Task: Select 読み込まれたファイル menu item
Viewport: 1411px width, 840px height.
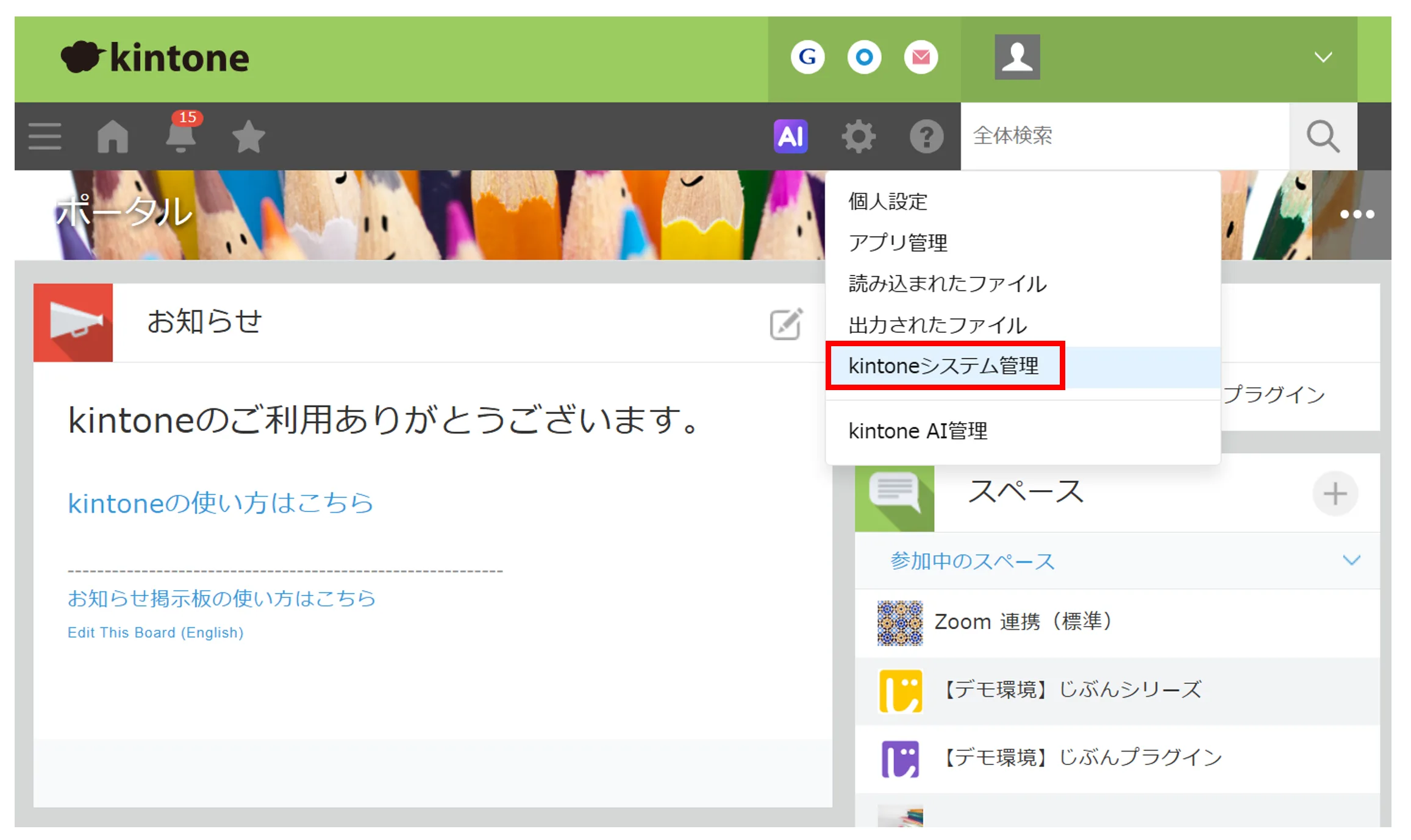Action: pos(1023,283)
